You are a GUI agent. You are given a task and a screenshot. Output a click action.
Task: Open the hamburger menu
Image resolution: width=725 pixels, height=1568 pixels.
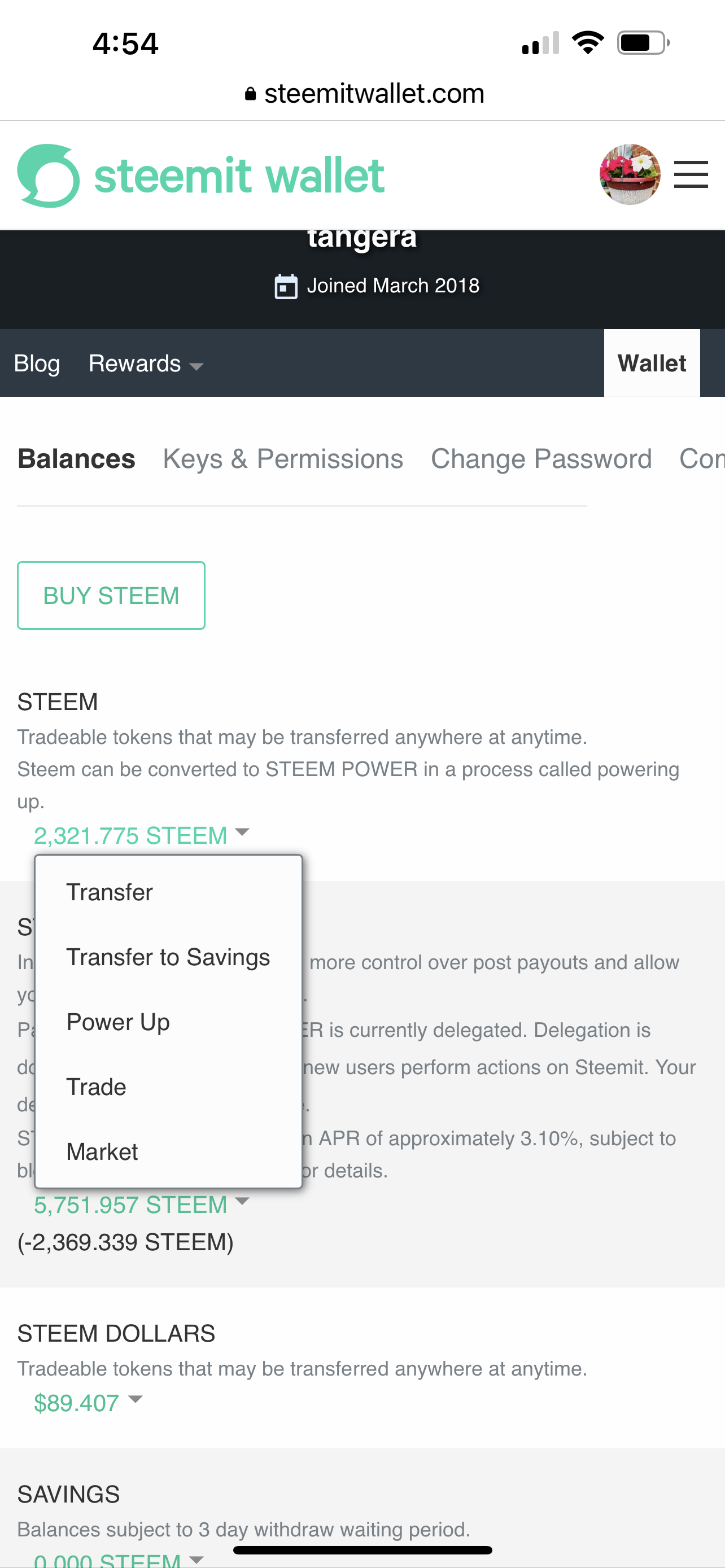(691, 175)
